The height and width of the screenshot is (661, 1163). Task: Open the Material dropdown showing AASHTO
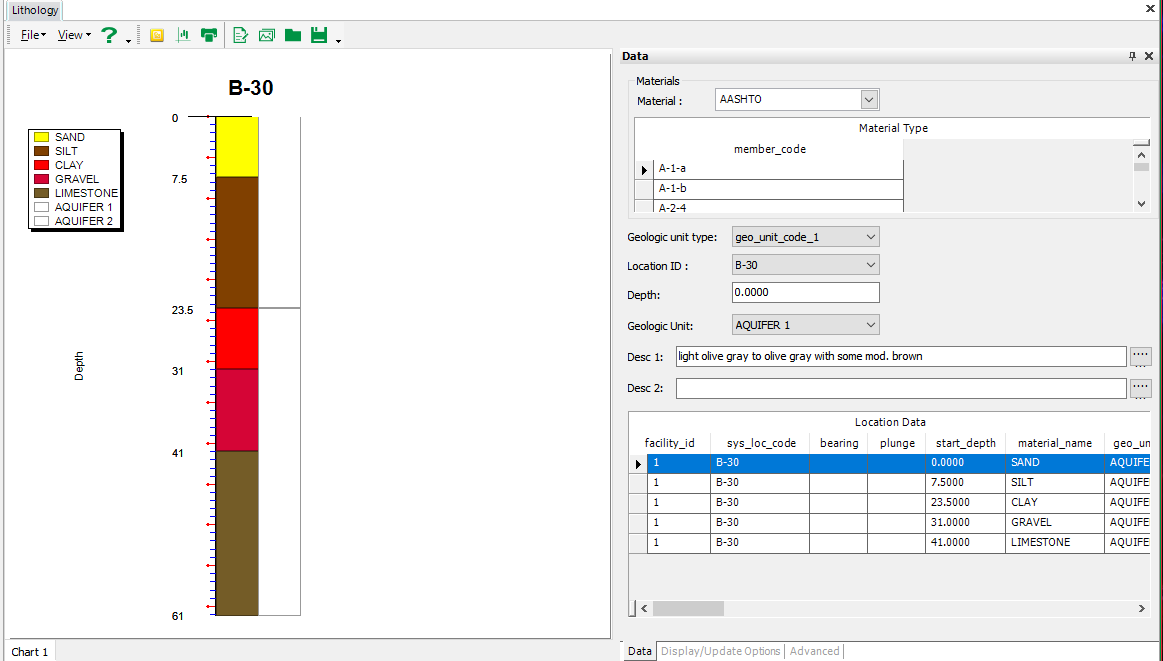pos(869,100)
